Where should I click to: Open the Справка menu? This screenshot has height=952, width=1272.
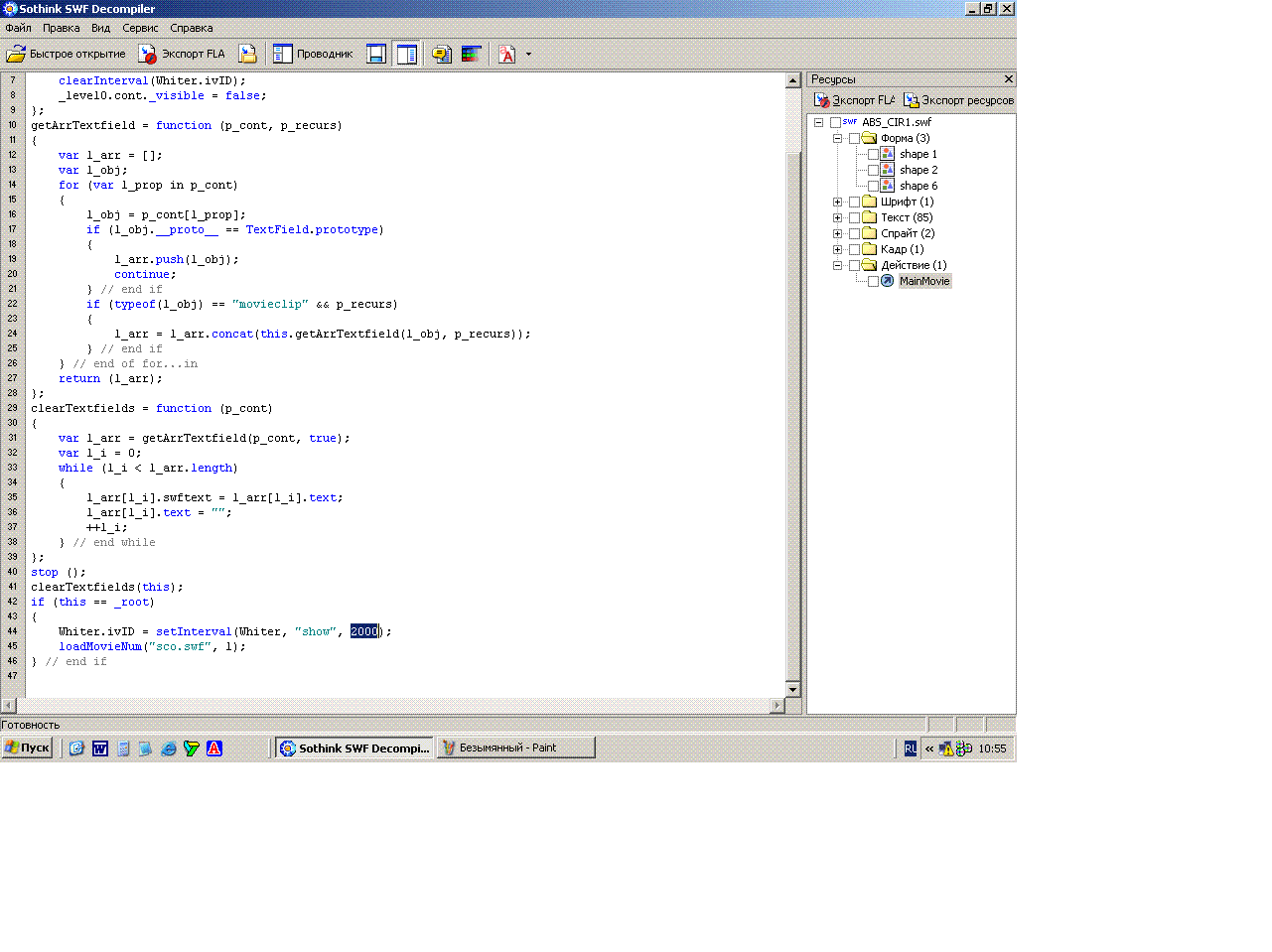(x=192, y=28)
